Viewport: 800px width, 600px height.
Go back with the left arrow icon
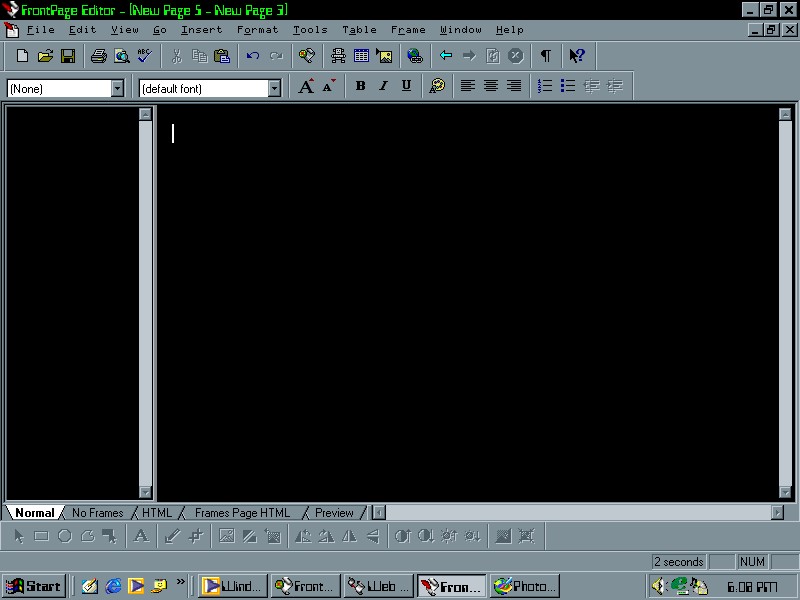[x=446, y=56]
